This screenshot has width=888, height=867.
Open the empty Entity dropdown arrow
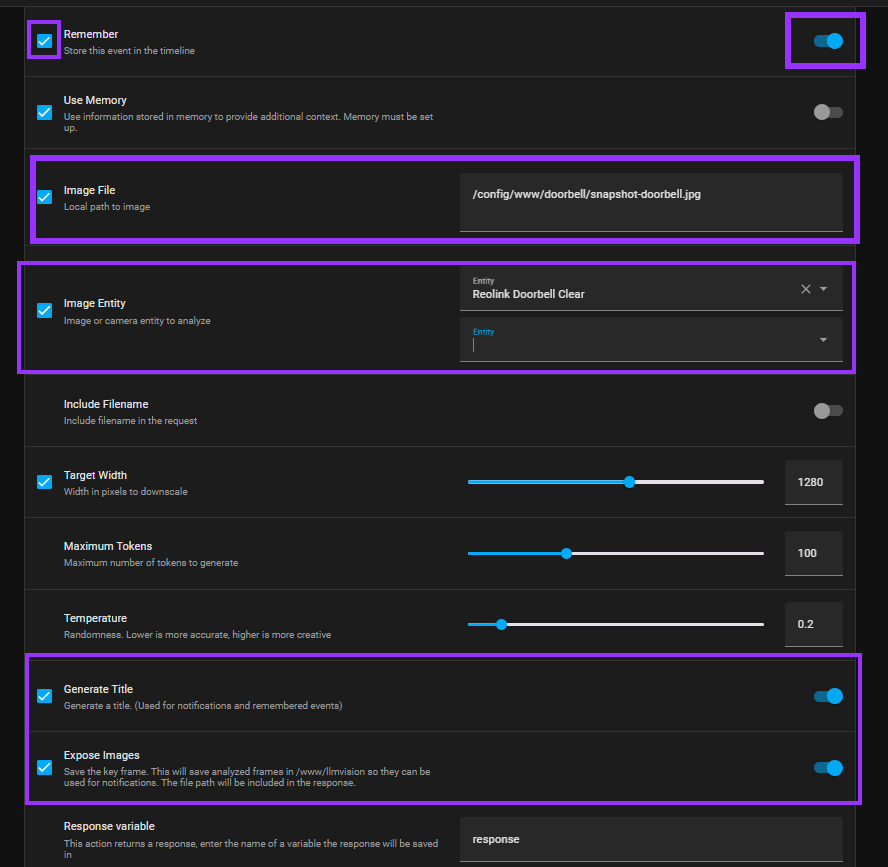823,340
